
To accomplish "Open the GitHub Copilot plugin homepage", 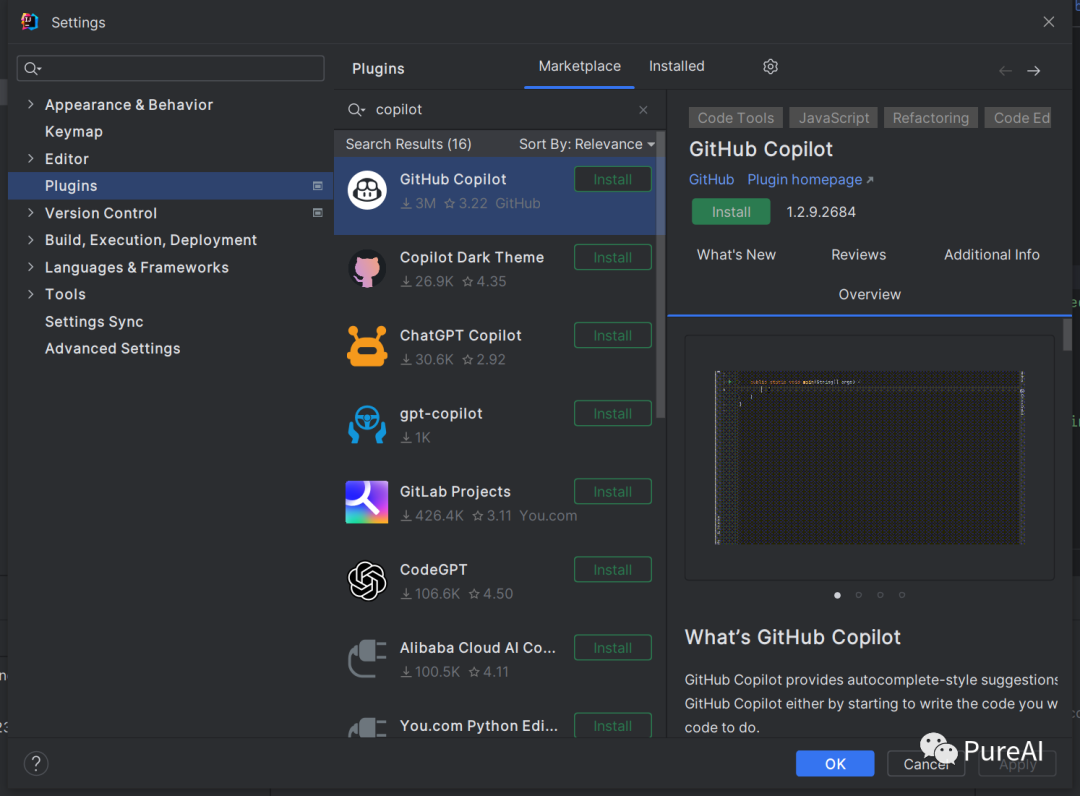I will (804, 179).
